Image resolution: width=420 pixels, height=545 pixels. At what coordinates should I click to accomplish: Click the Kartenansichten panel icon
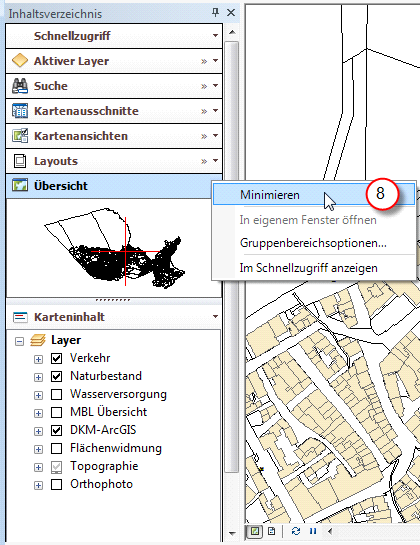(x=20, y=136)
